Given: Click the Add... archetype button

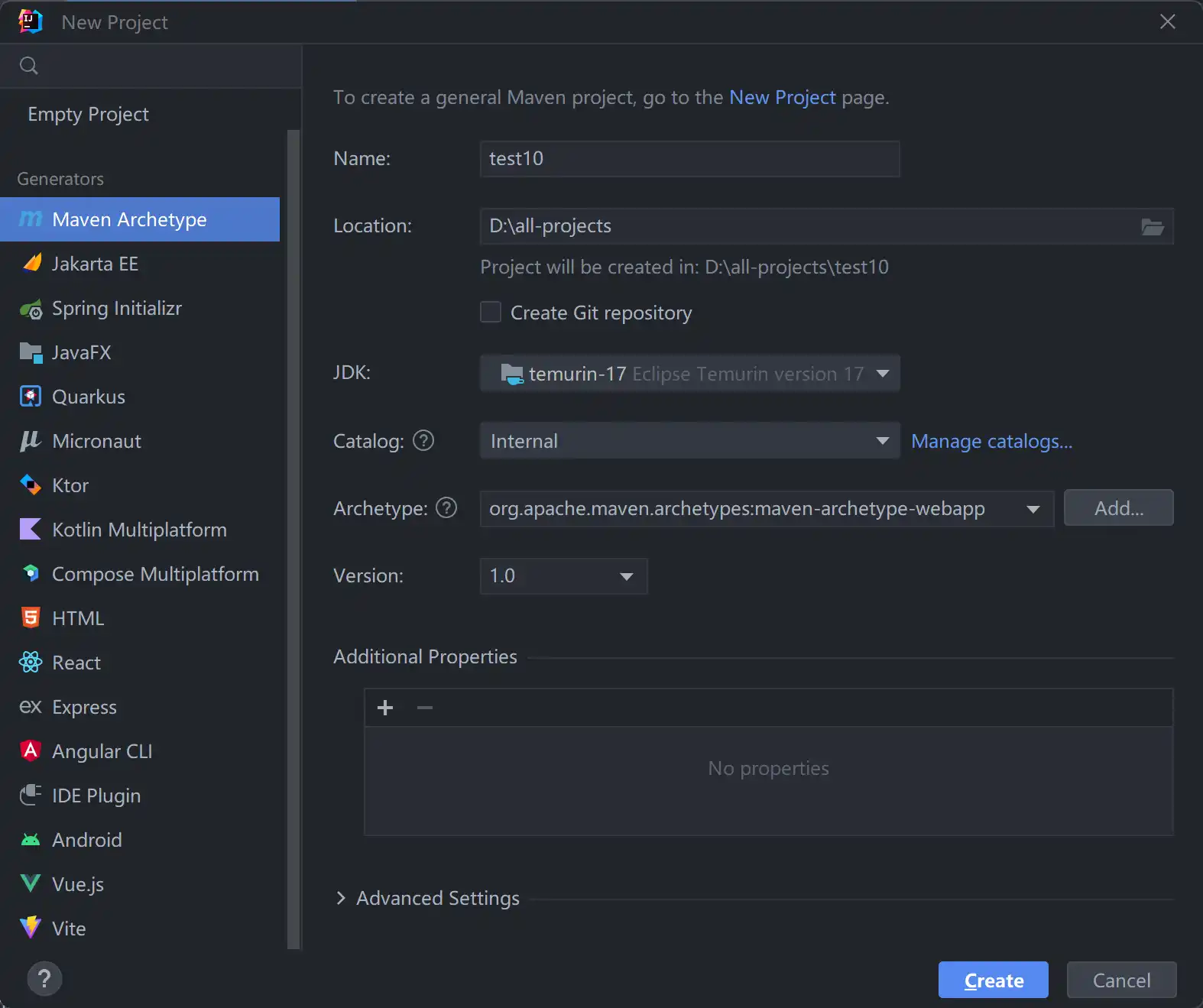Looking at the screenshot, I should (x=1118, y=507).
